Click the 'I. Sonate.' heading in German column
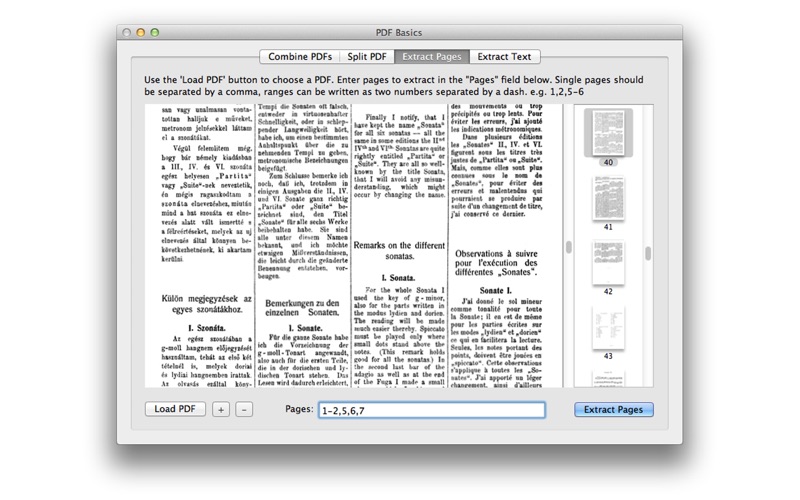The image size is (800, 500). [305, 328]
